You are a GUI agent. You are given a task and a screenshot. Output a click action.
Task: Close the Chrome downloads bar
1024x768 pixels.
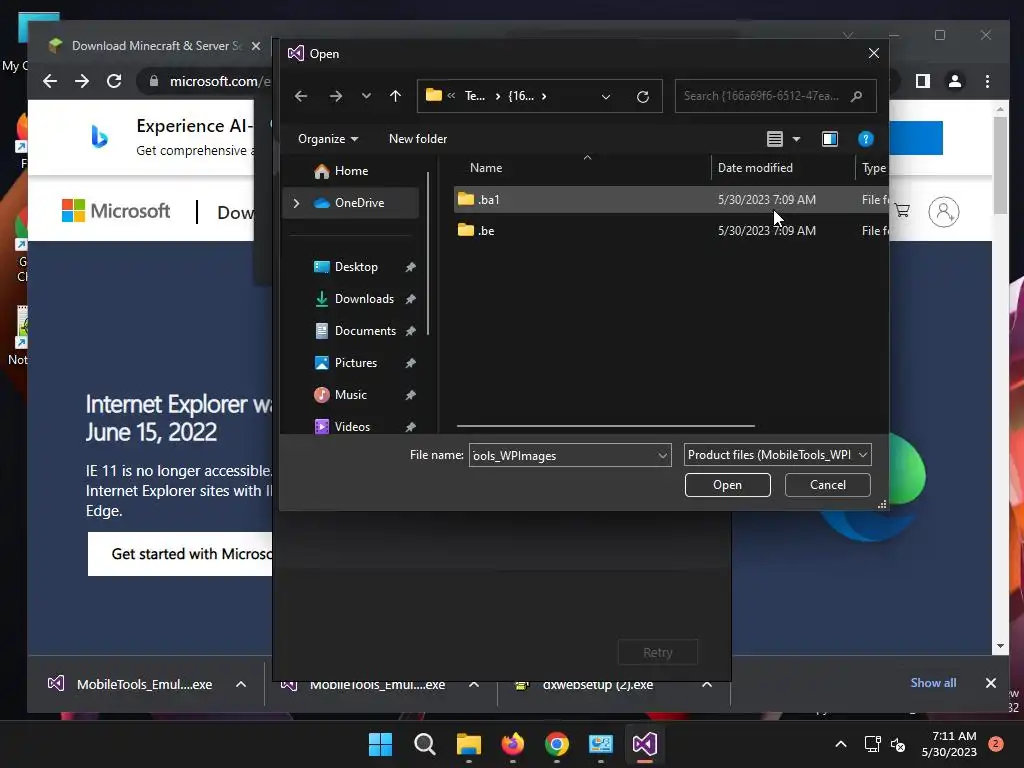click(991, 682)
